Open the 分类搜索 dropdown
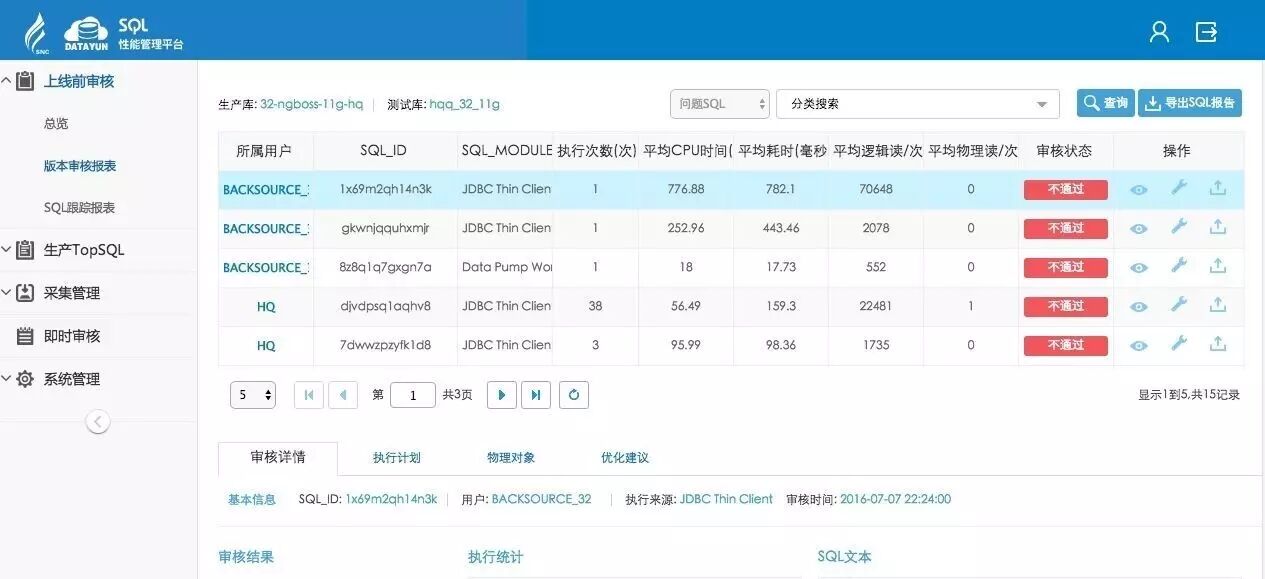 click(x=918, y=103)
